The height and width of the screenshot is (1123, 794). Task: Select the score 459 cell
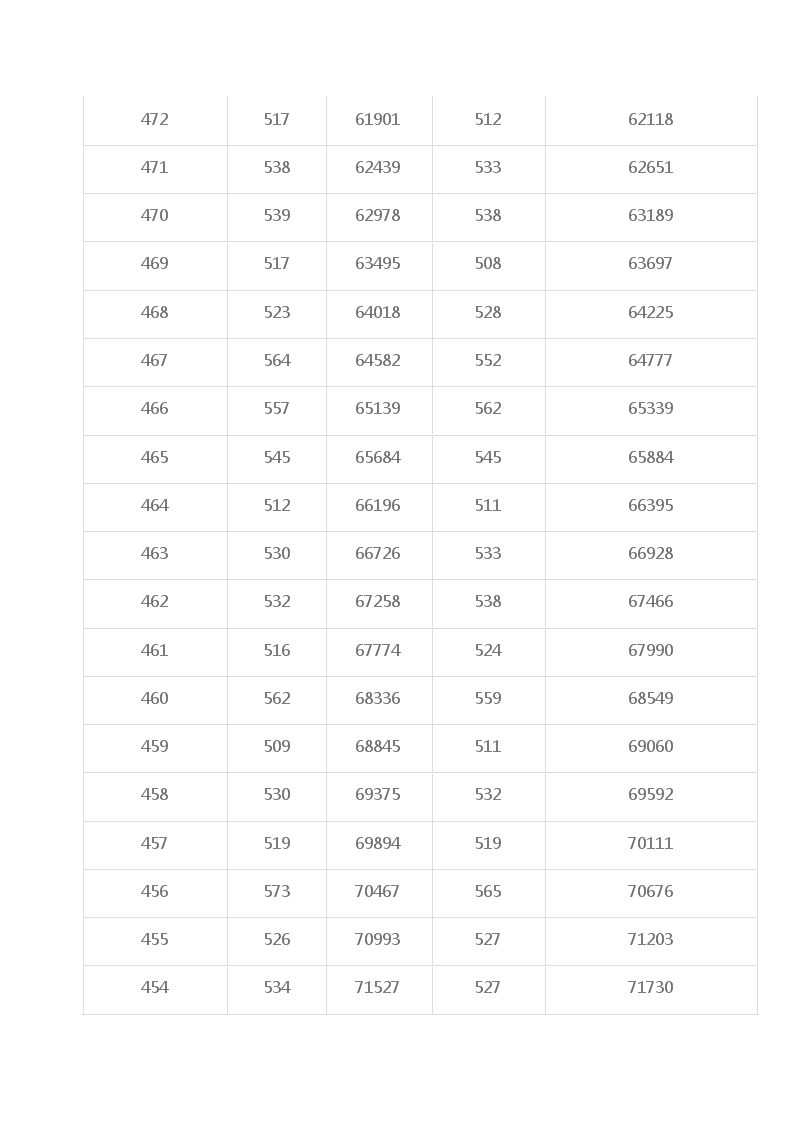click(155, 747)
